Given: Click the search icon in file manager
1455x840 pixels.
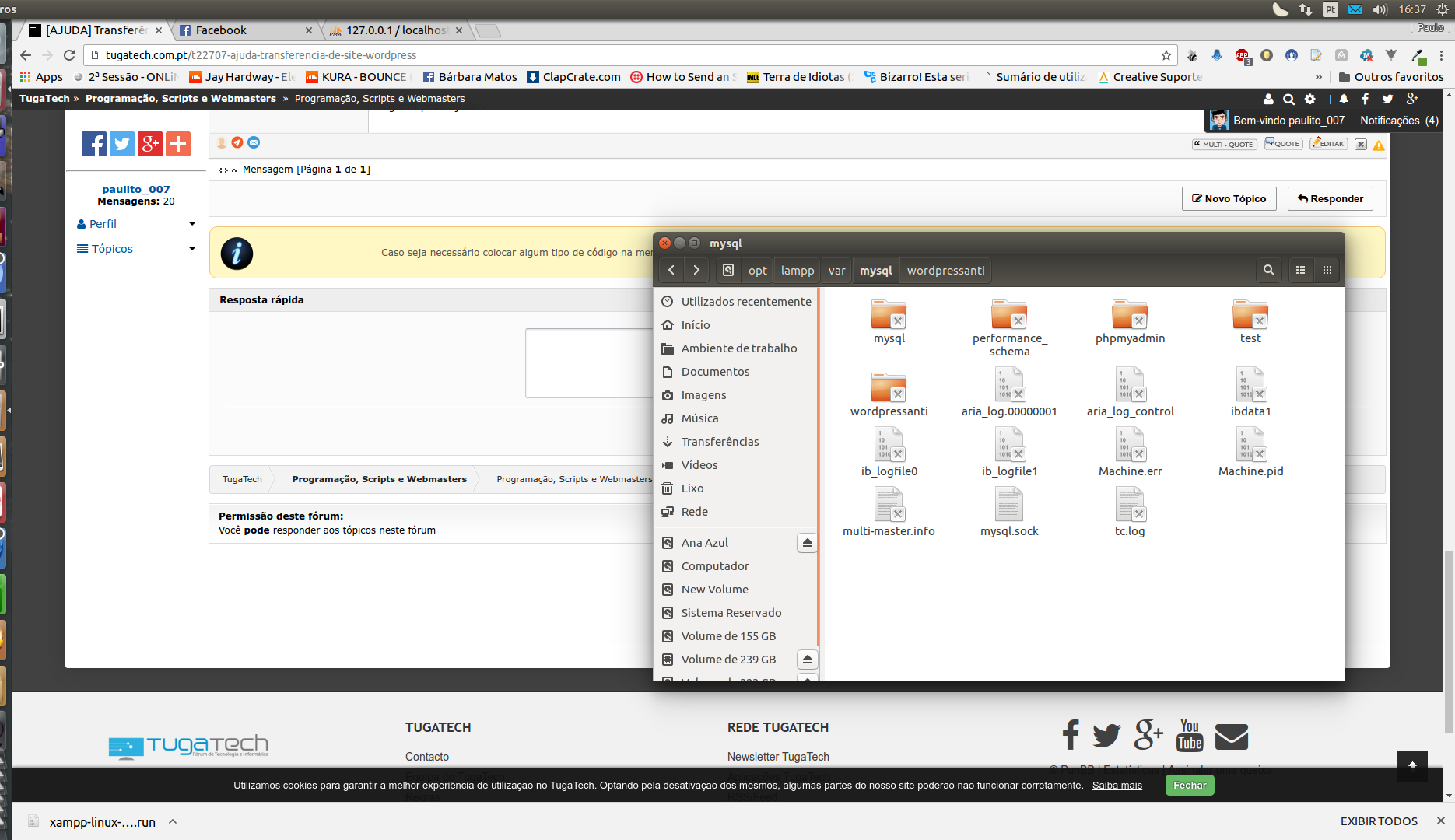Looking at the screenshot, I should (x=1268, y=270).
